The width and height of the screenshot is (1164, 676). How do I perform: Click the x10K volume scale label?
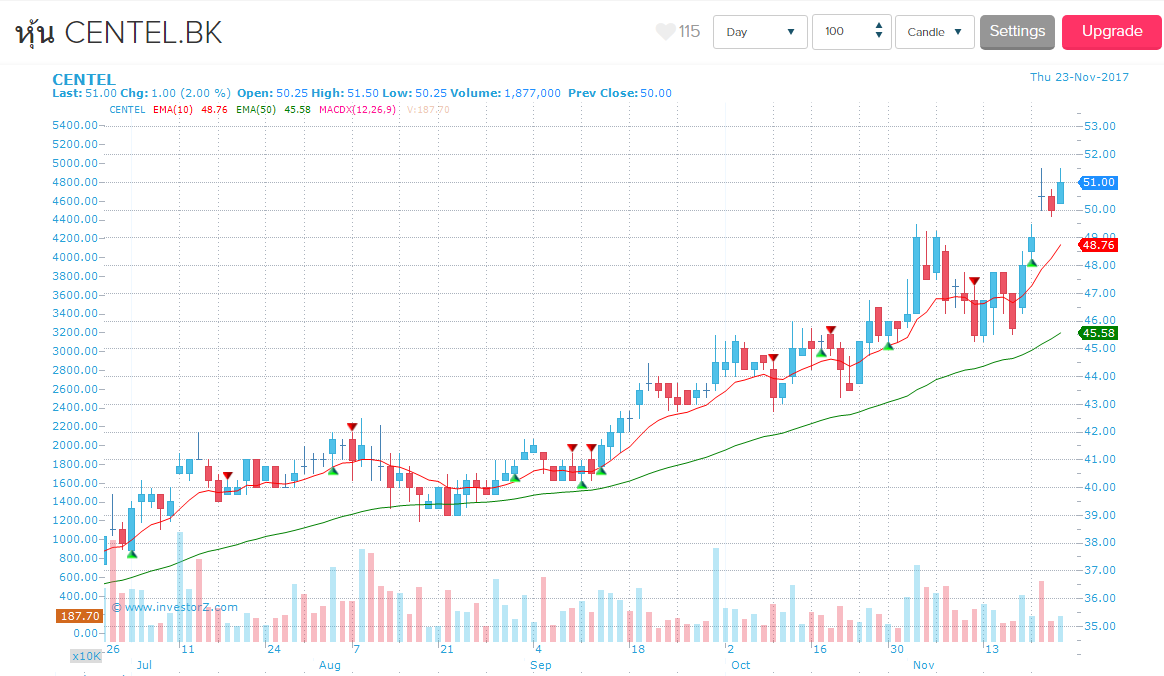(86, 656)
